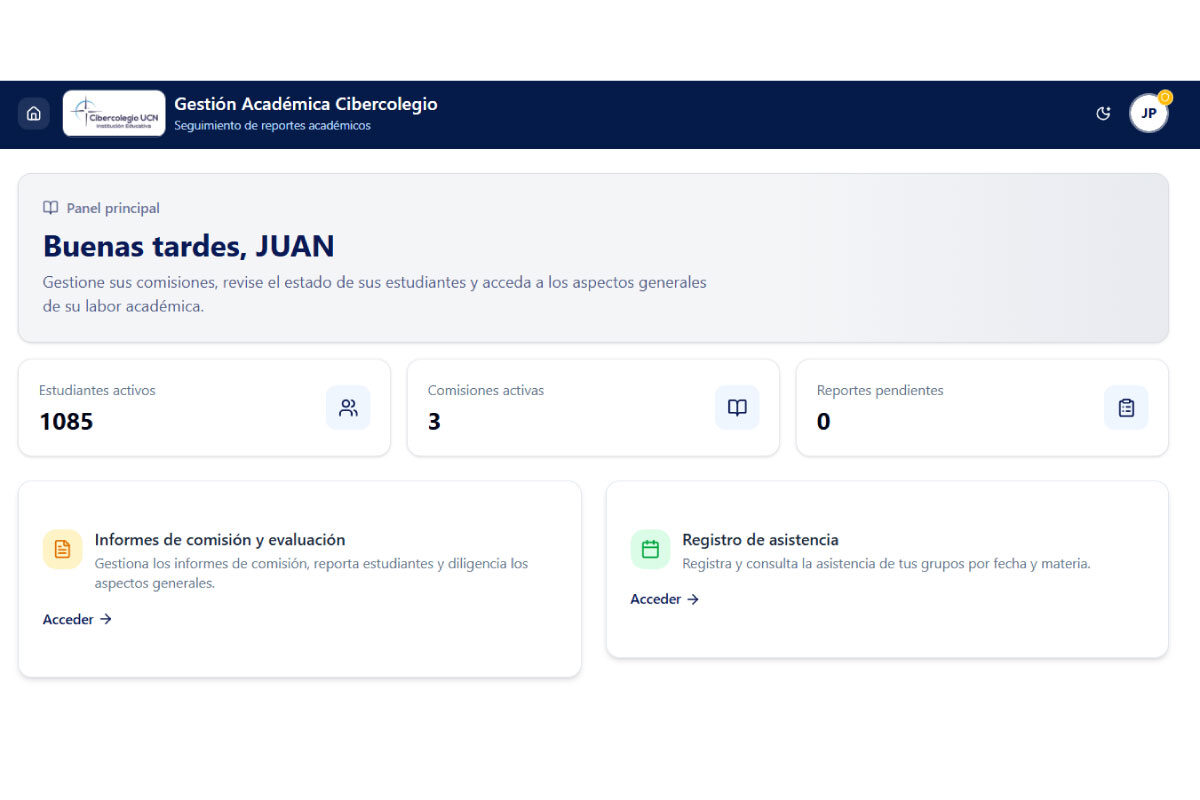This screenshot has height=800, width=1200.
Task: Open Registro de asistencia via Acceder
Action: pos(655,599)
